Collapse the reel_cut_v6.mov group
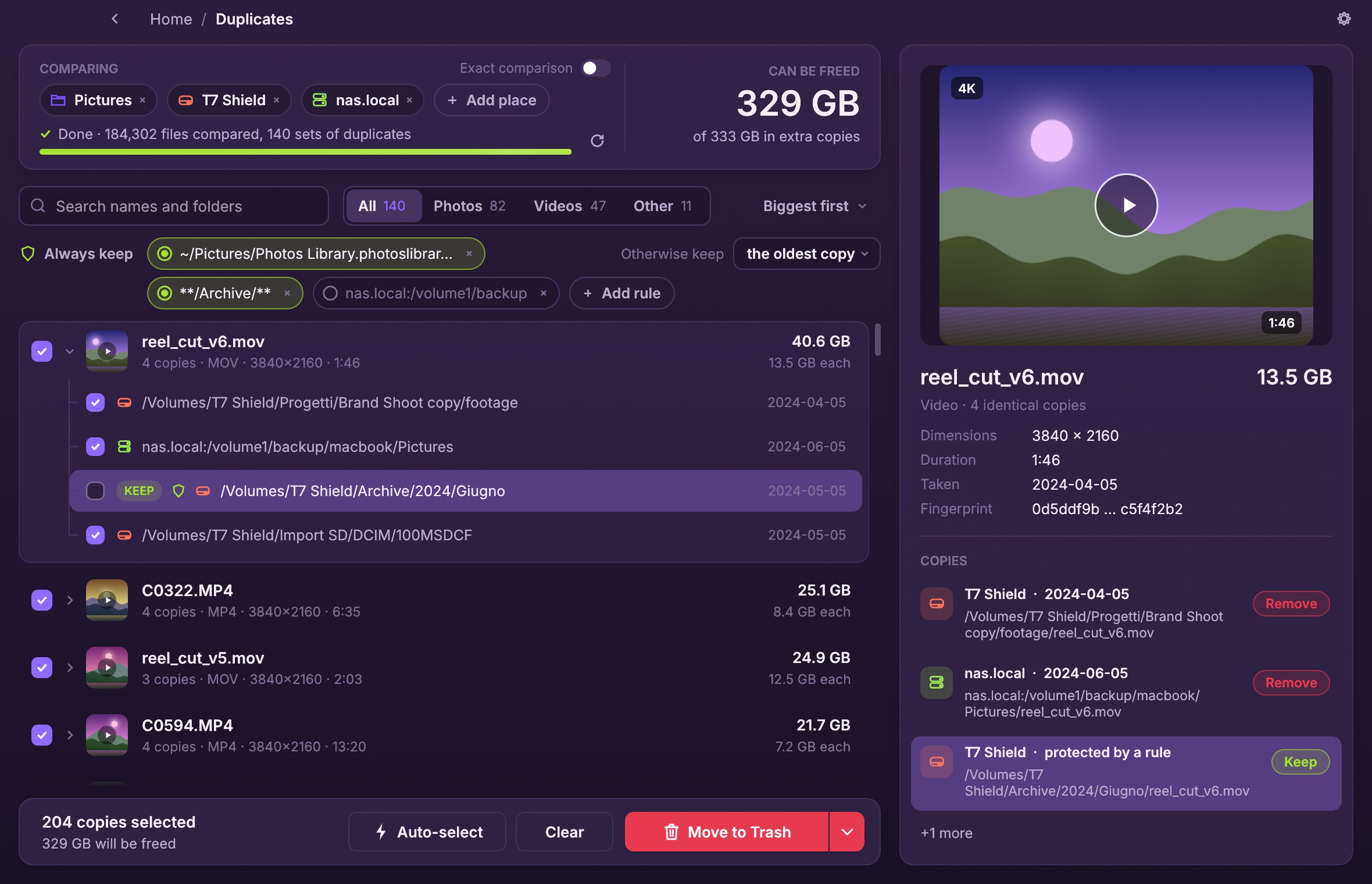Screen dimensions: 1372x884 (x=70, y=351)
